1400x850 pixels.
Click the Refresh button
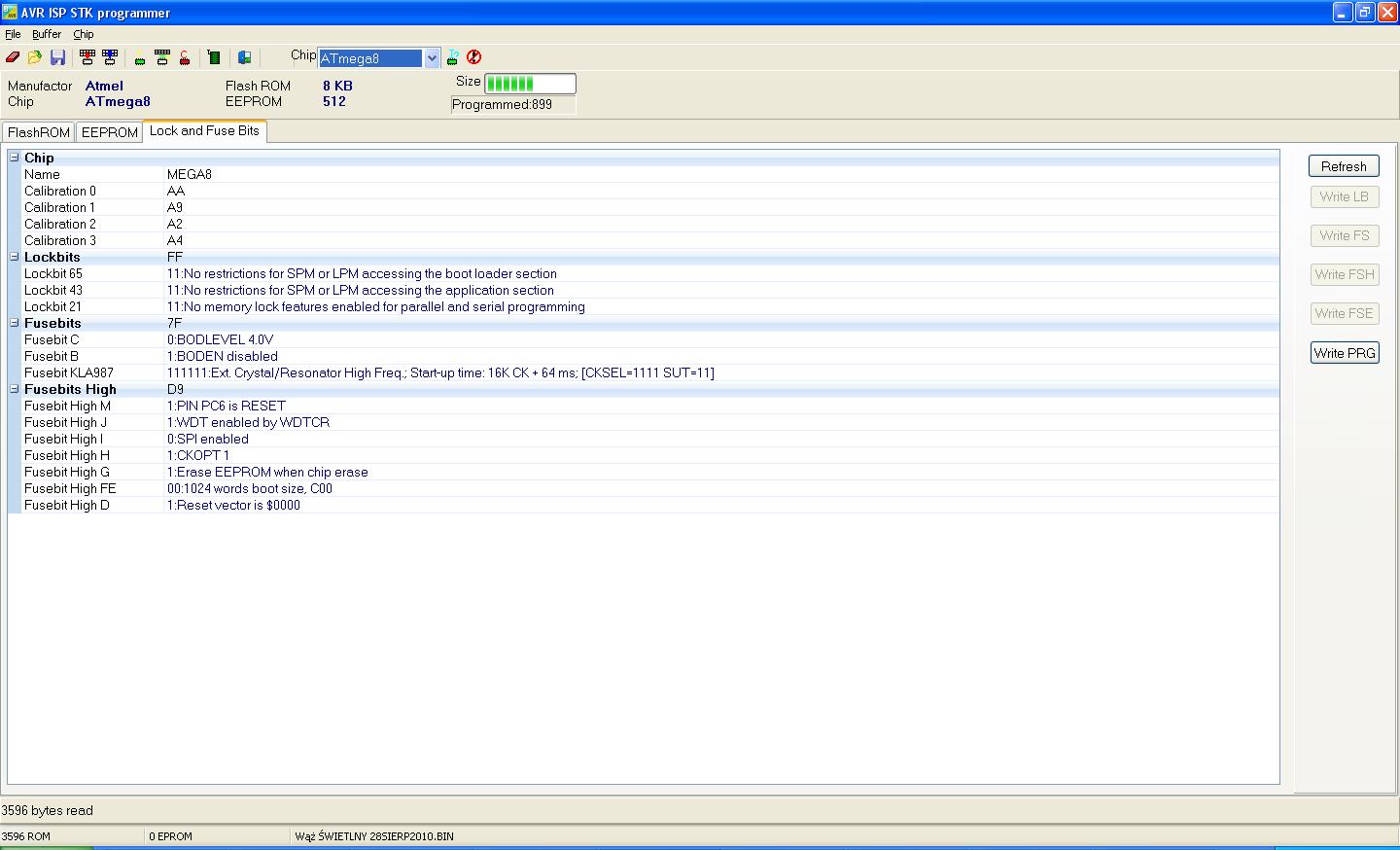tap(1344, 166)
